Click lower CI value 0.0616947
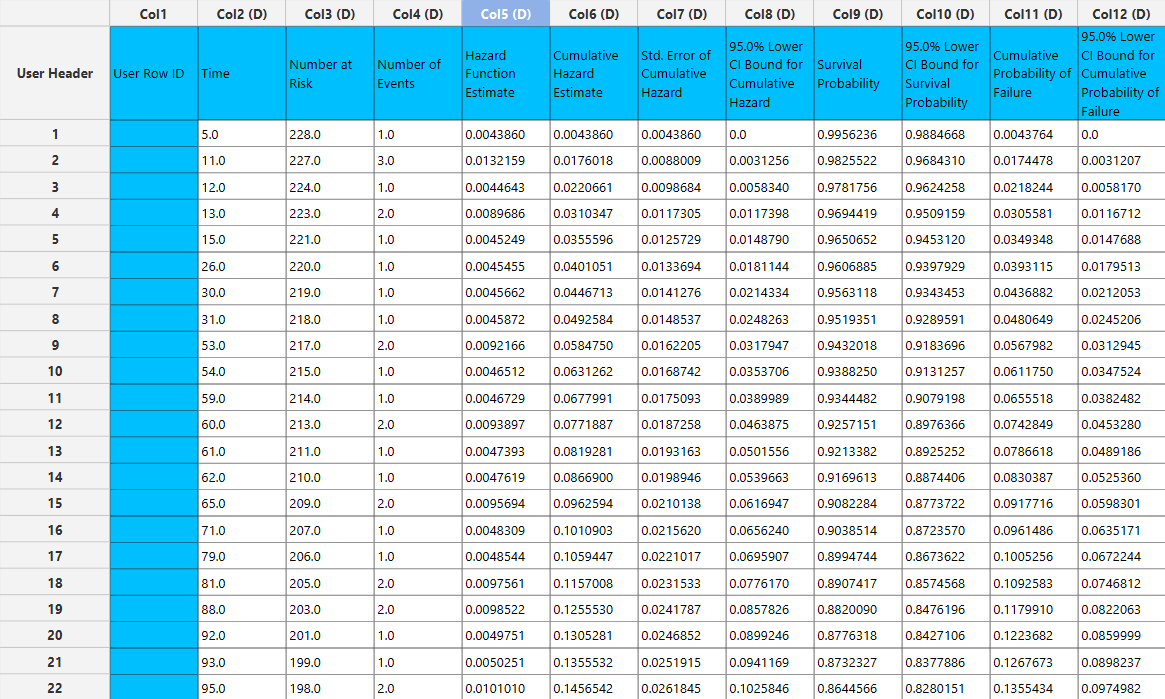This screenshot has height=699, width=1165. click(770, 504)
